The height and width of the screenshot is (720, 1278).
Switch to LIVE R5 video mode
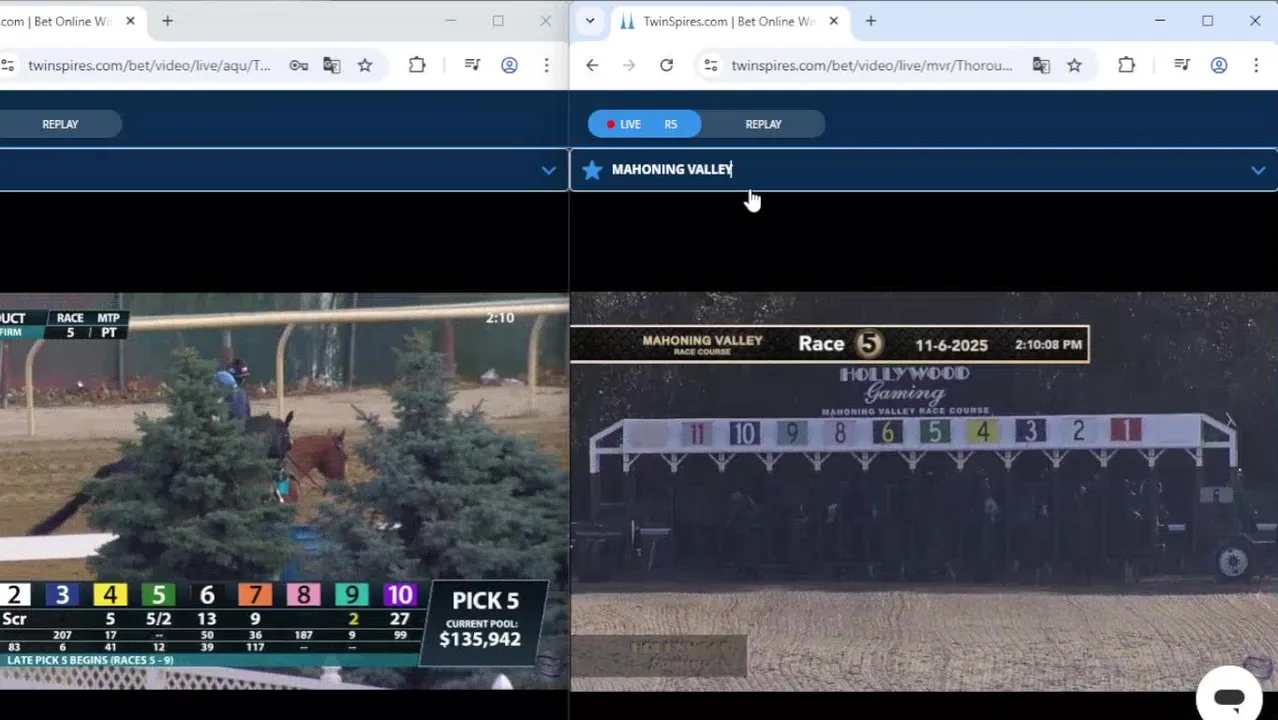[644, 124]
